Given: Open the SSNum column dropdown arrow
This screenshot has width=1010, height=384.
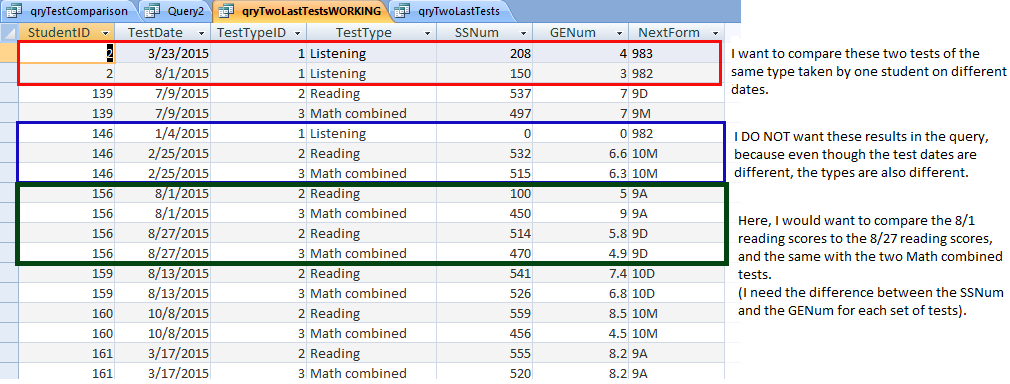Looking at the screenshot, I should coord(525,33).
